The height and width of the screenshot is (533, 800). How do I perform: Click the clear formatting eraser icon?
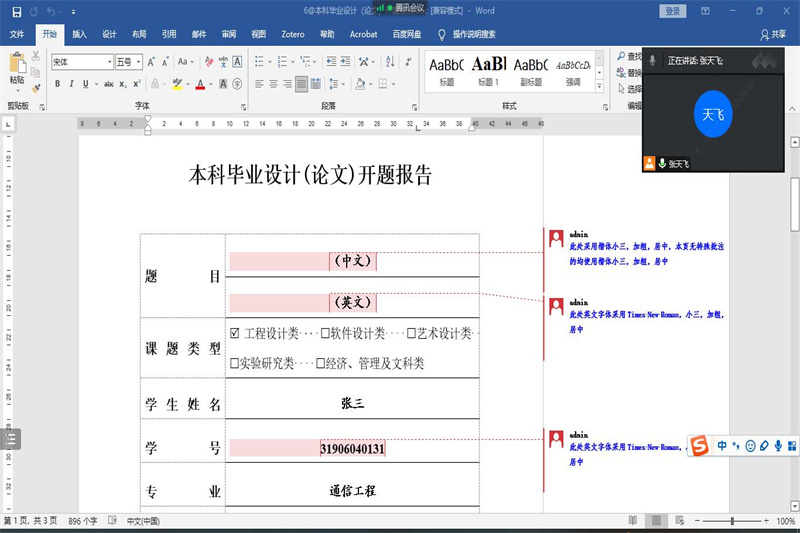tap(208, 62)
